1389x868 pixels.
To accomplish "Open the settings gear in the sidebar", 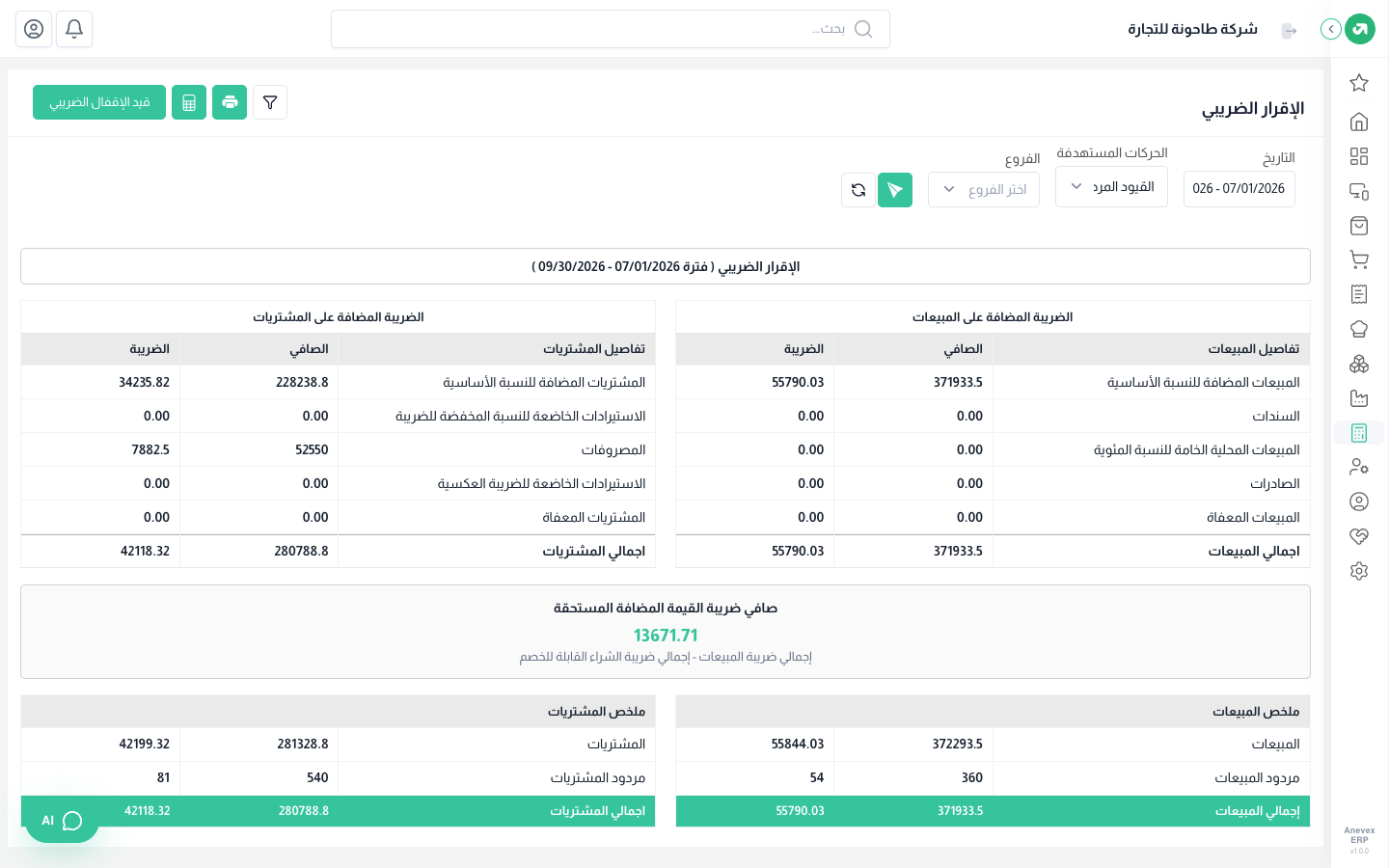I will [x=1359, y=571].
